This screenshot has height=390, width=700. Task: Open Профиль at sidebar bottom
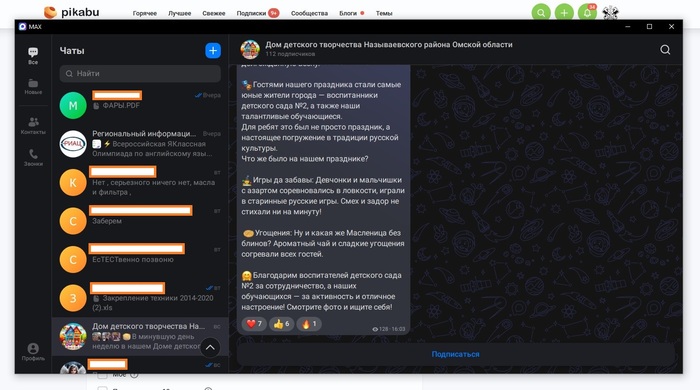tap(33, 352)
